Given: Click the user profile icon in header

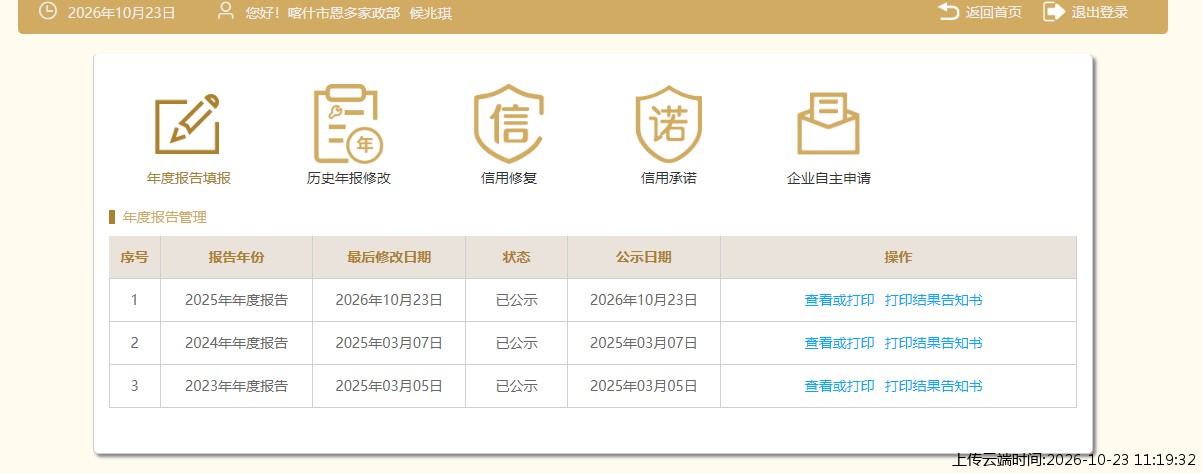Looking at the screenshot, I should pos(226,12).
